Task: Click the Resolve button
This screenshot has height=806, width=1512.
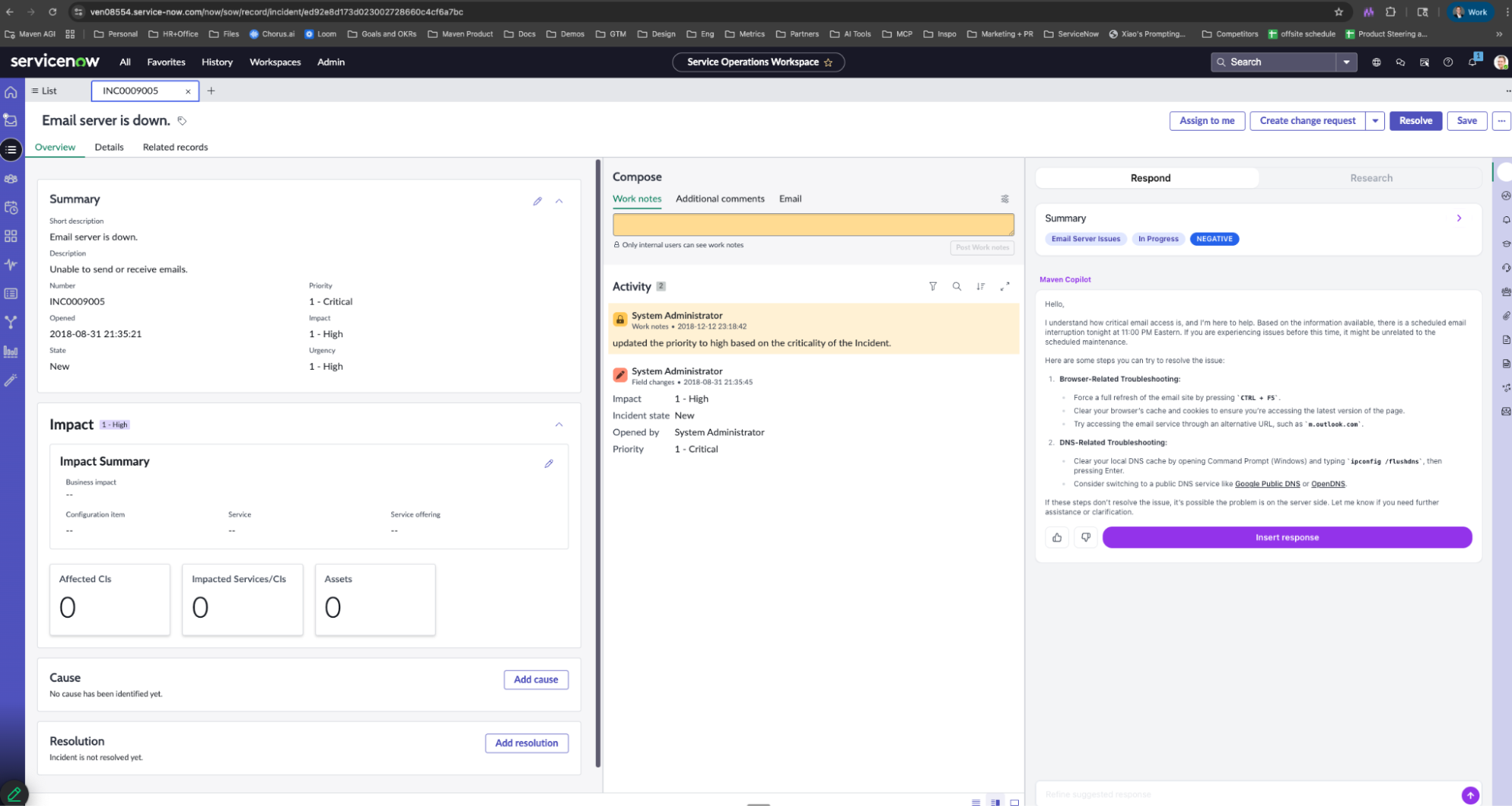Action: [x=1414, y=121]
